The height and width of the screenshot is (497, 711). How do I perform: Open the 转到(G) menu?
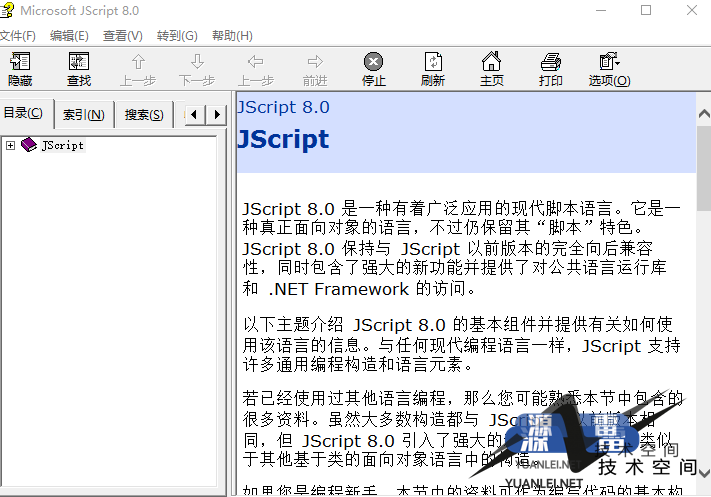click(x=177, y=36)
